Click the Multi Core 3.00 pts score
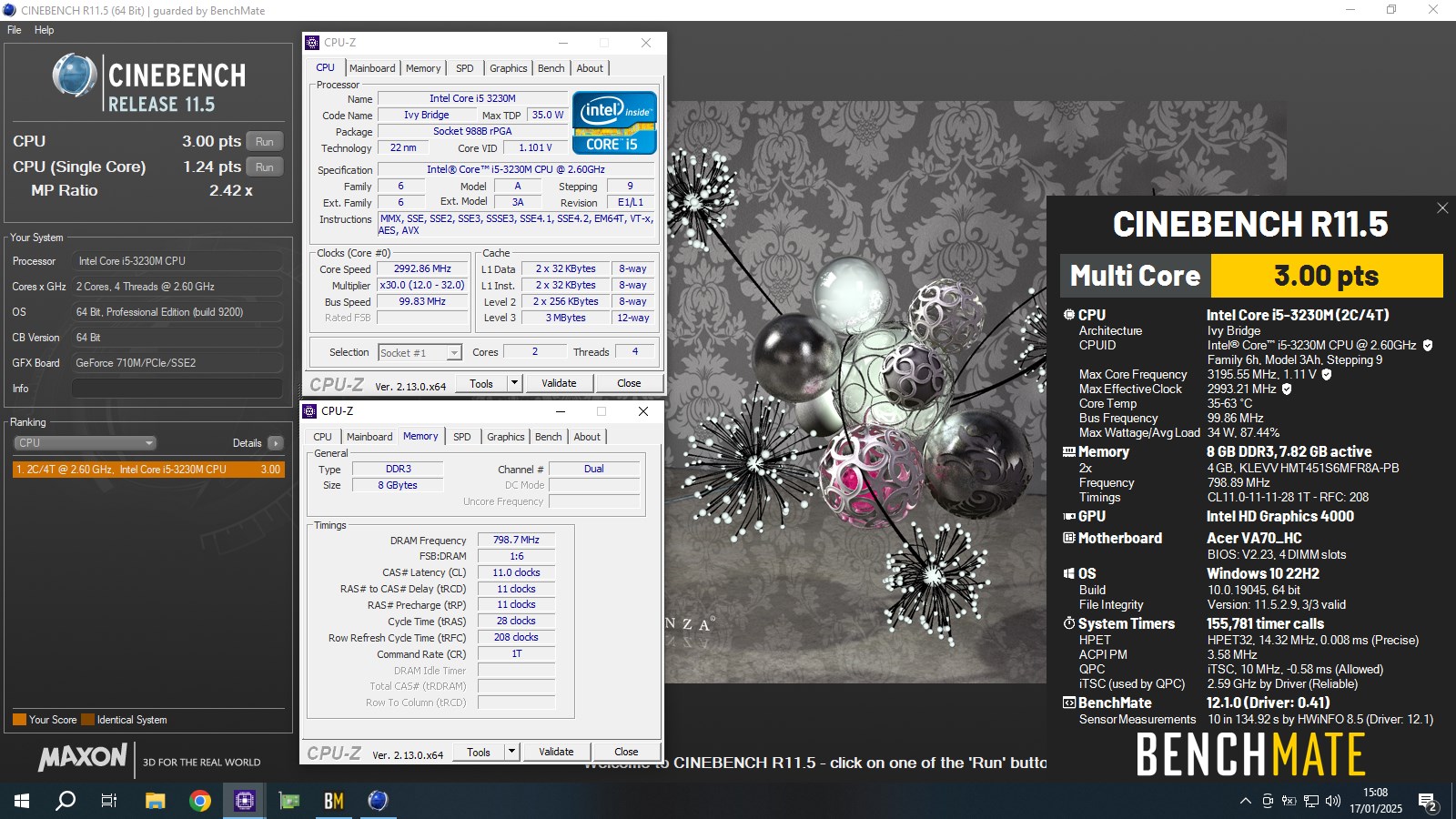The height and width of the screenshot is (819, 1456). [x=1326, y=276]
